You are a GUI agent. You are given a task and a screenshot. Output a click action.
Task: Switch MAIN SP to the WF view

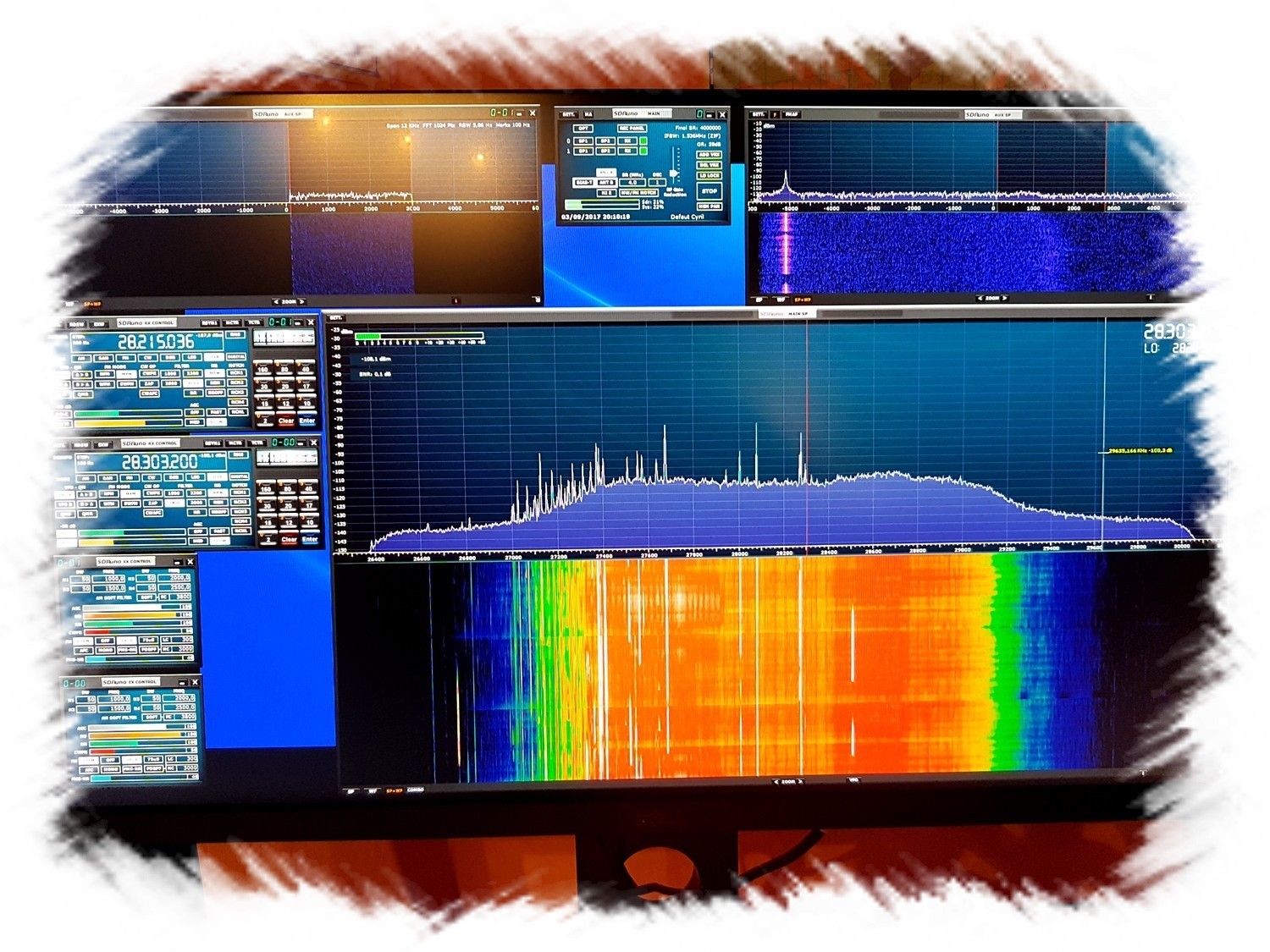tap(373, 790)
